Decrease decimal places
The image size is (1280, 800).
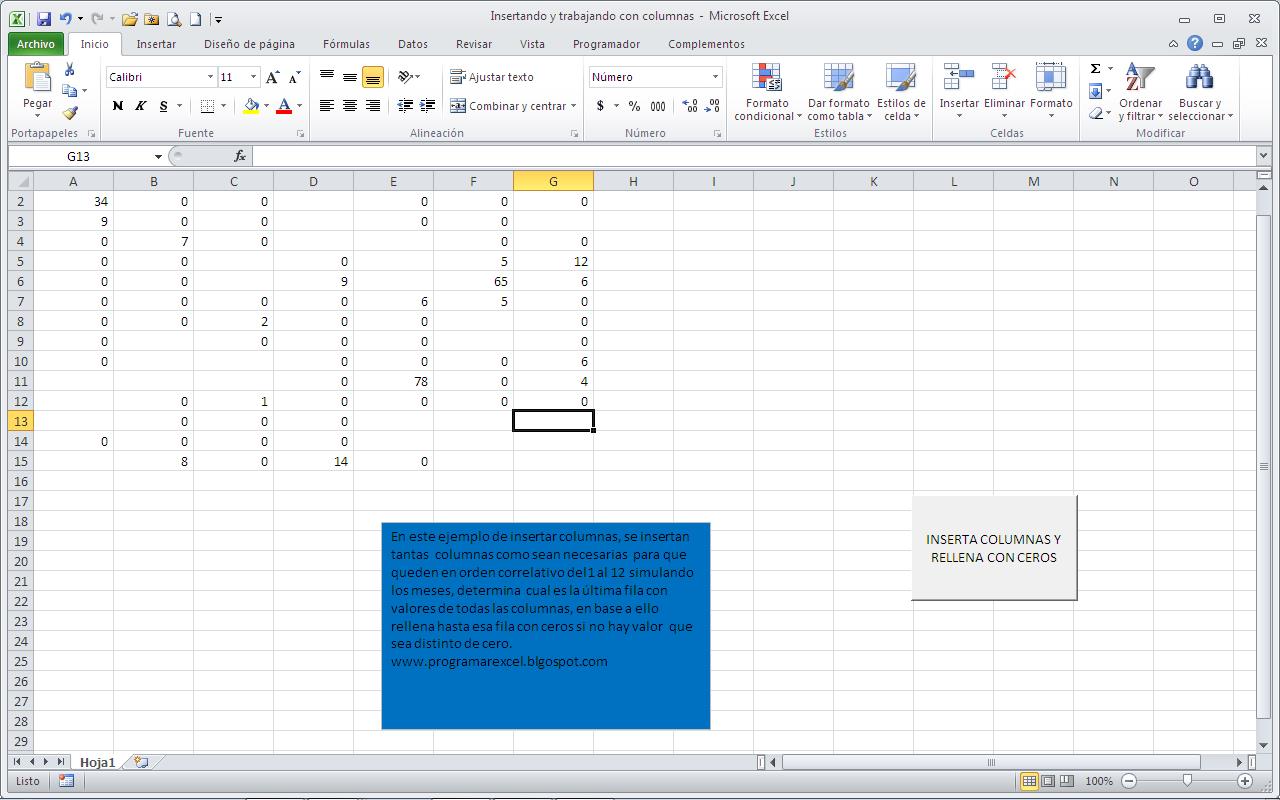click(x=712, y=106)
